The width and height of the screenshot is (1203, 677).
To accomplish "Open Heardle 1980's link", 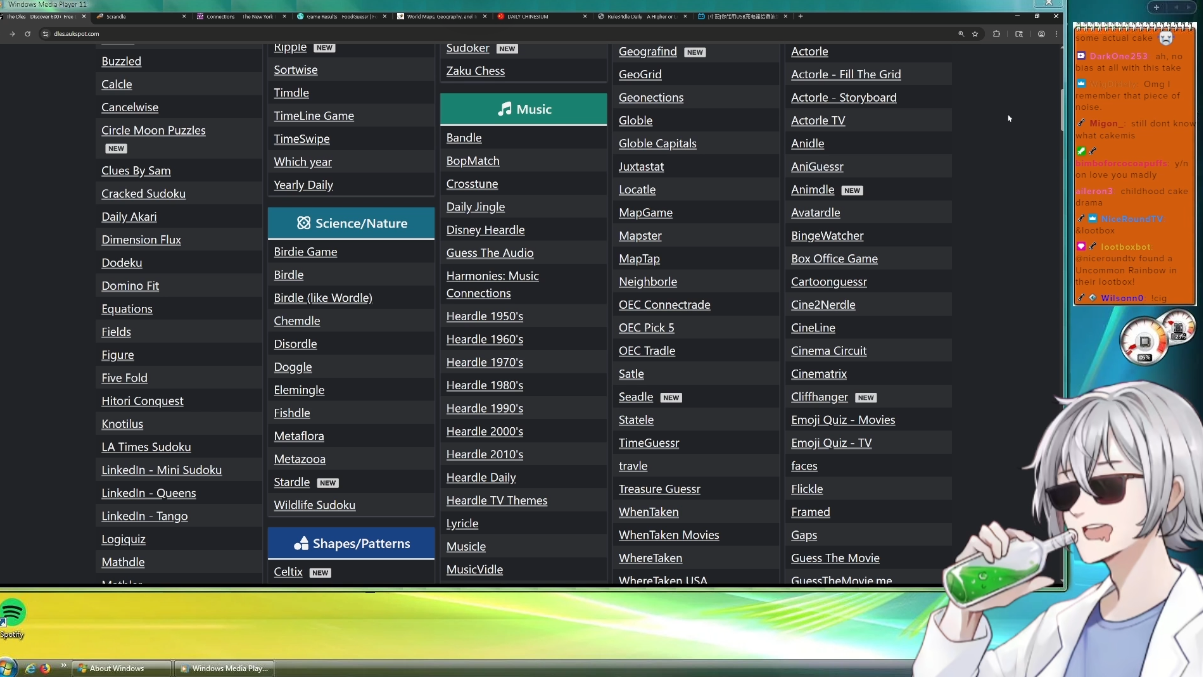I will coord(484,385).
